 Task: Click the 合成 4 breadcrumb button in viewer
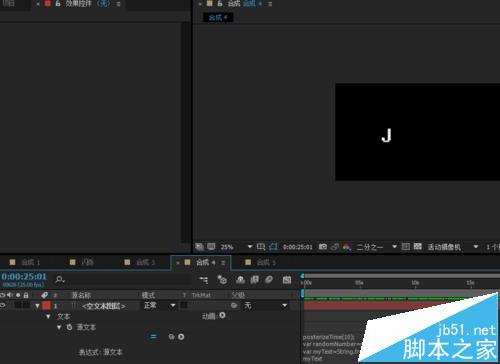pyautogui.click(x=218, y=17)
